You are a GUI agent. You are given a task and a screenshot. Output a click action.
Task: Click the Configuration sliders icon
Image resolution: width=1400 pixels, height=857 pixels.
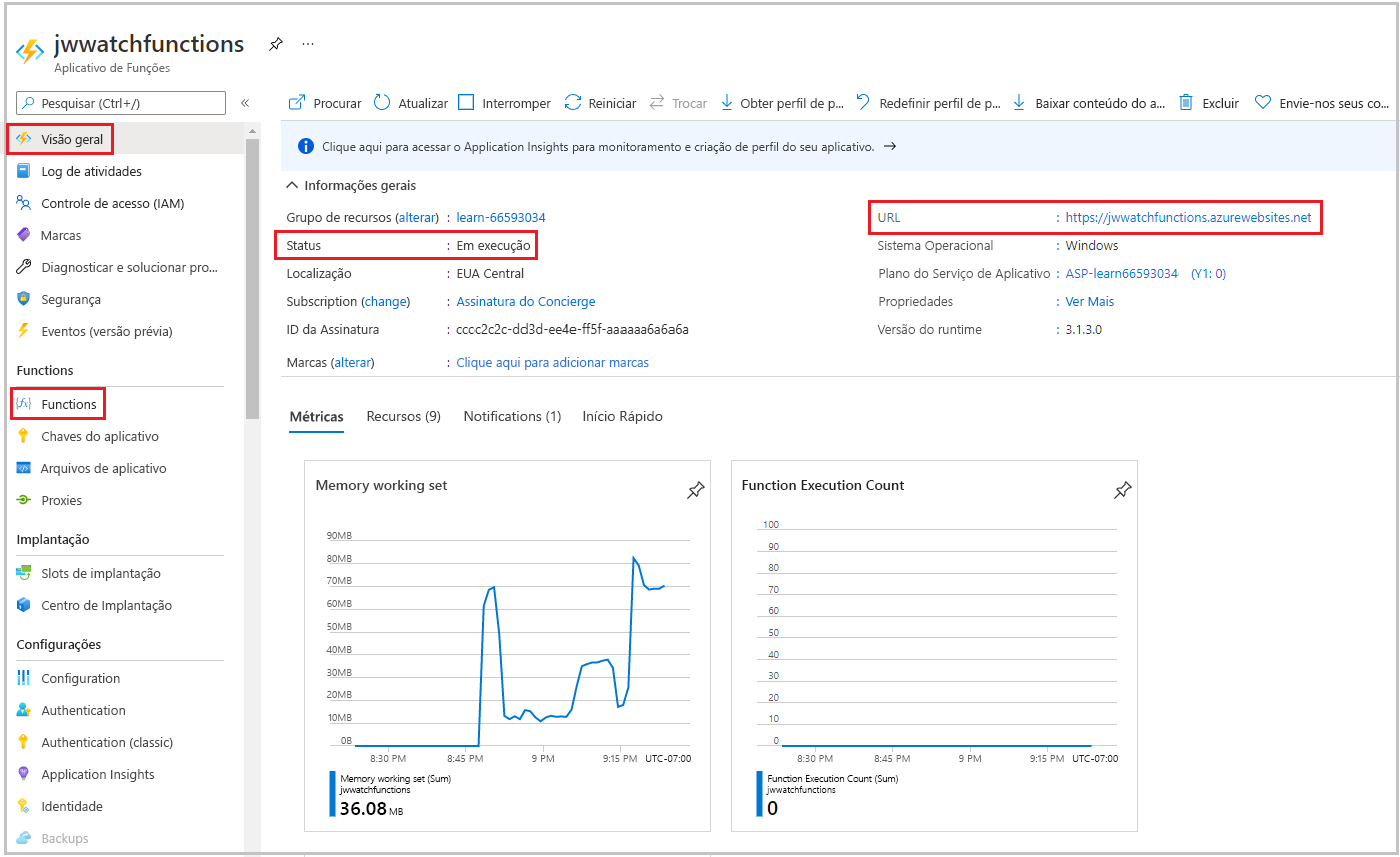(x=24, y=678)
